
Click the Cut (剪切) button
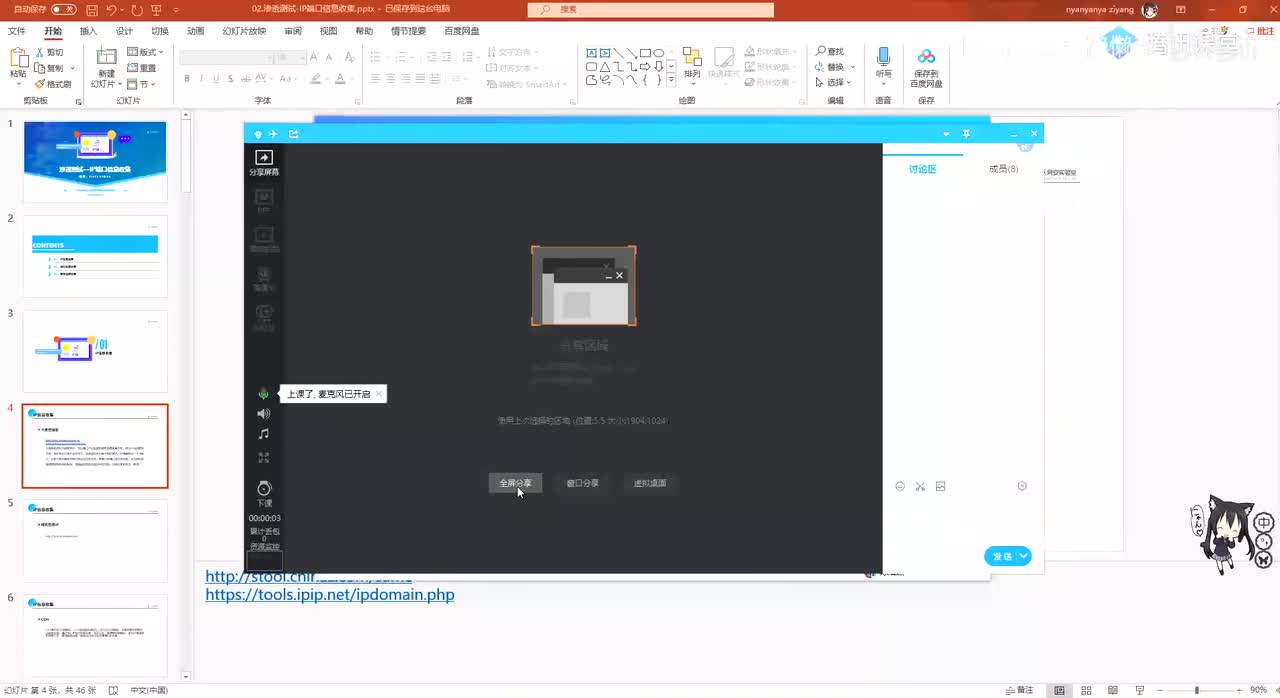click(49, 52)
